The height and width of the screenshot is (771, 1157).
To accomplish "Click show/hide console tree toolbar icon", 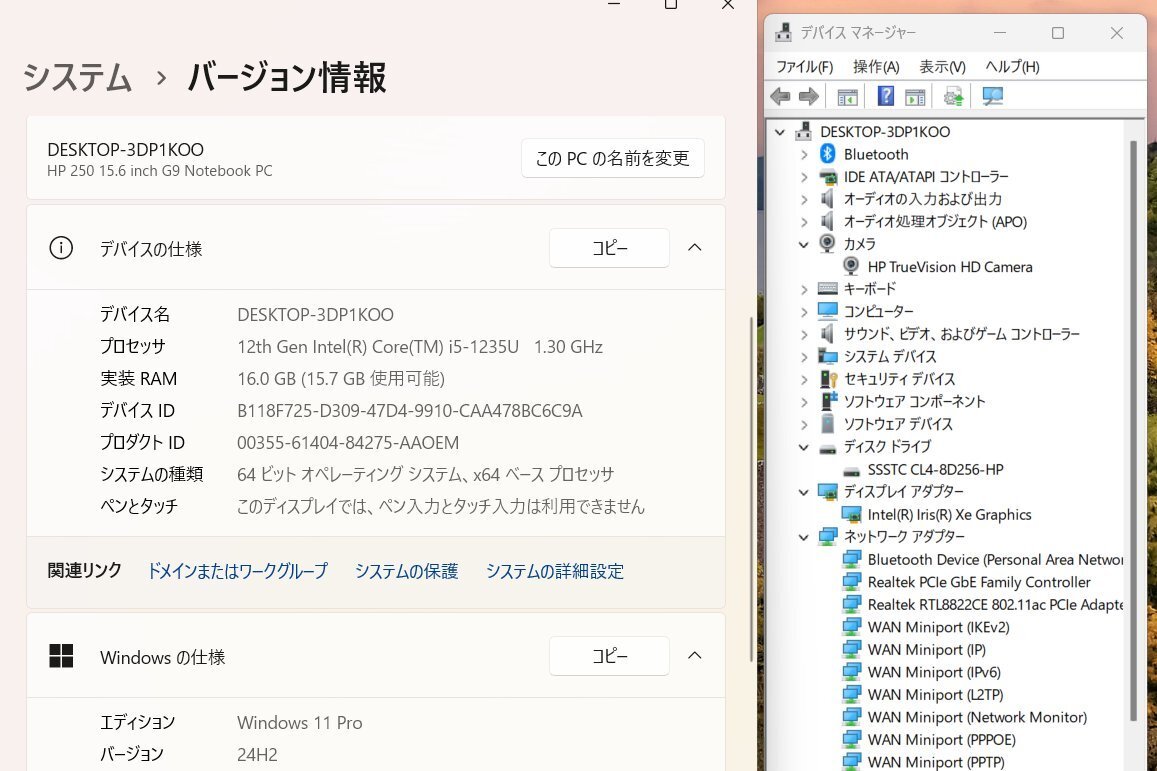I will click(847, 97).
